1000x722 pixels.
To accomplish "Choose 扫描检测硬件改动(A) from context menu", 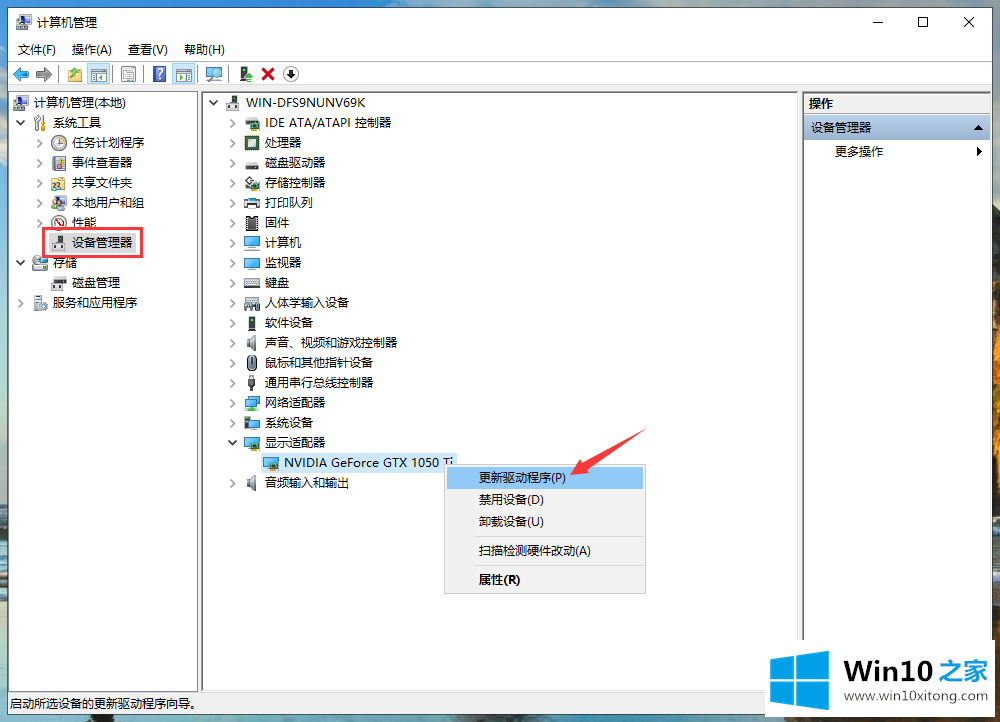I will point(545,551).
